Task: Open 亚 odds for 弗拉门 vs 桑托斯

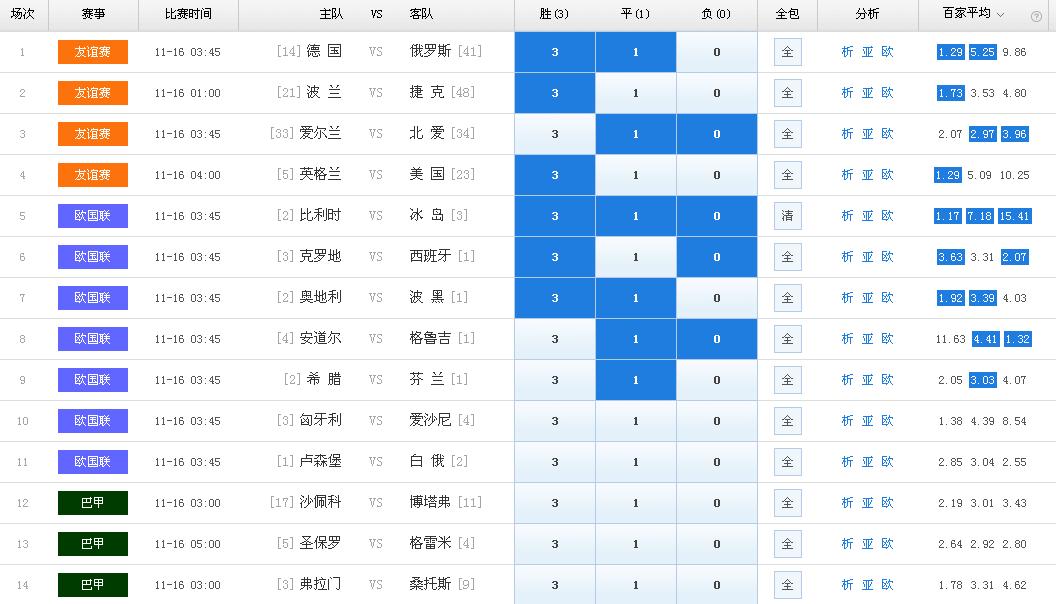Action: [x=867, y=585]
